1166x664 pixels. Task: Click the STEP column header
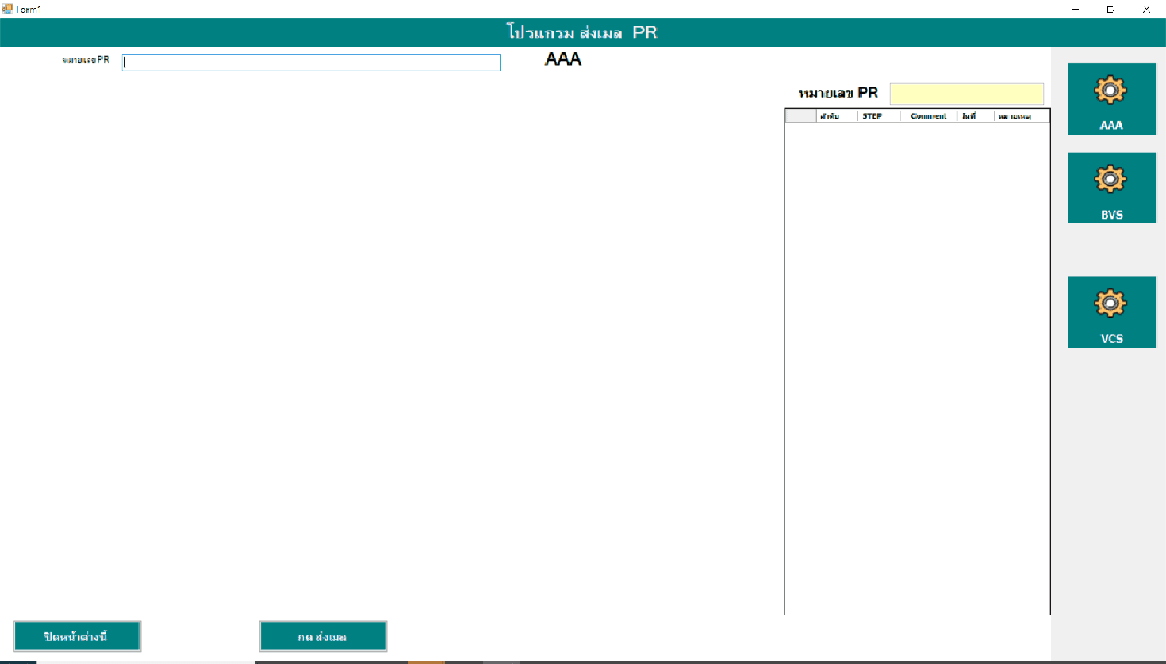pos(878,116)
